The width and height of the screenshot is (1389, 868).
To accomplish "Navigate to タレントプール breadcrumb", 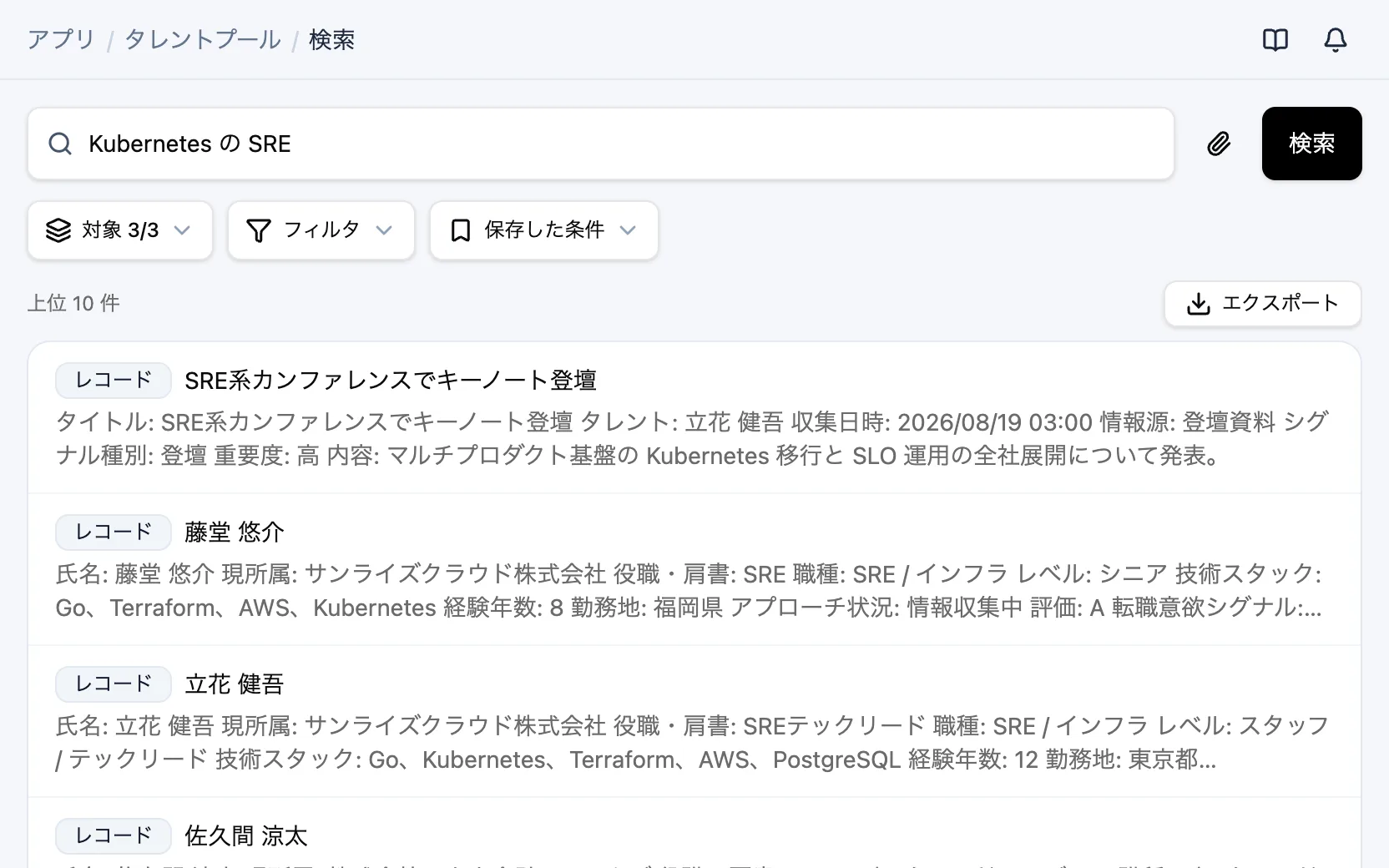I will (203, 40).
